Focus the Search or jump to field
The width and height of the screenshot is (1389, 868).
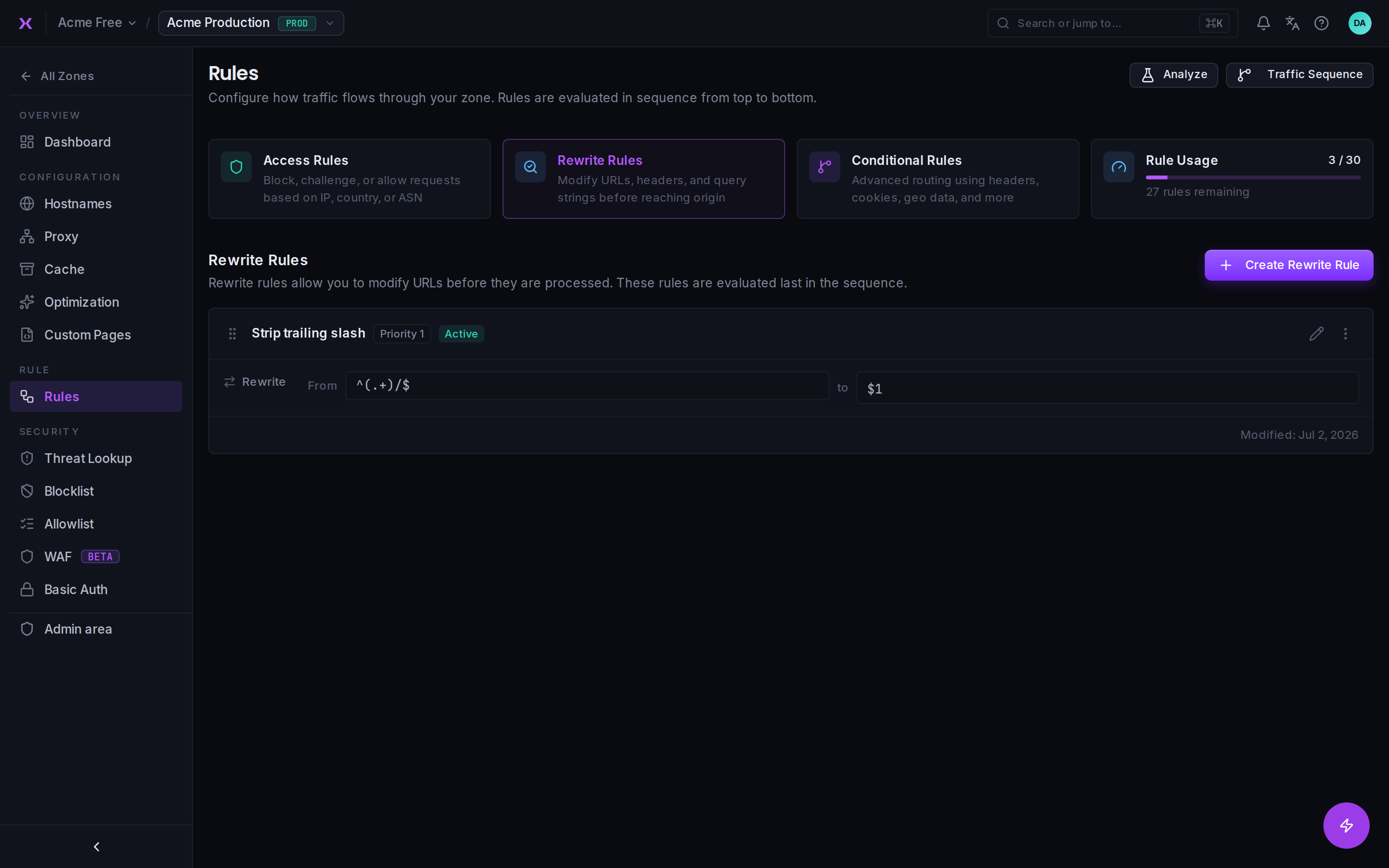point(1112,23)
